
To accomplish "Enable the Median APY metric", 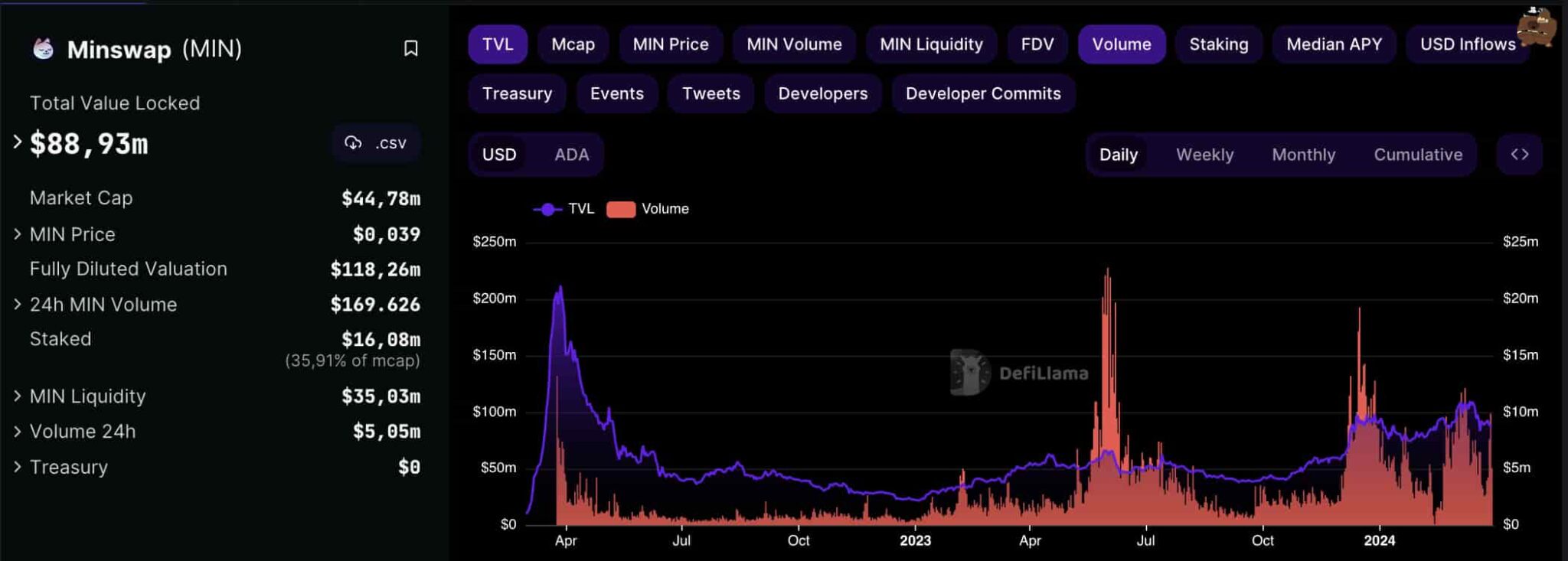I will click(1334, 44).
